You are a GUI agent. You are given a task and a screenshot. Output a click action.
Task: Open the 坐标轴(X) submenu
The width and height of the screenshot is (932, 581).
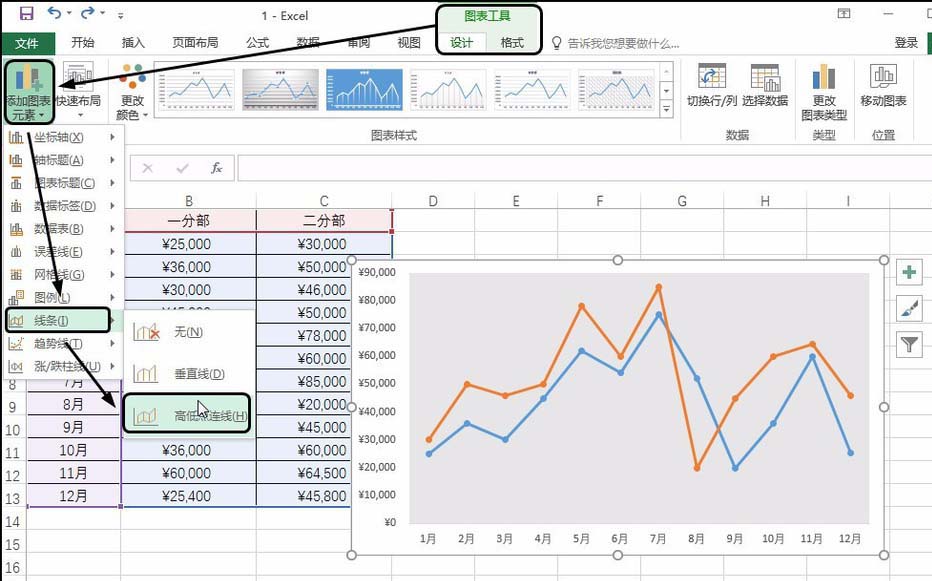[62, 137]
